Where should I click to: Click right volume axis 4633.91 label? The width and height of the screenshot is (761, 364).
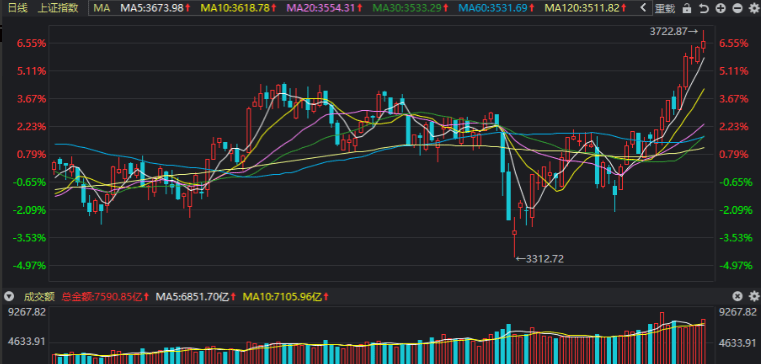(x=738, y=344)
